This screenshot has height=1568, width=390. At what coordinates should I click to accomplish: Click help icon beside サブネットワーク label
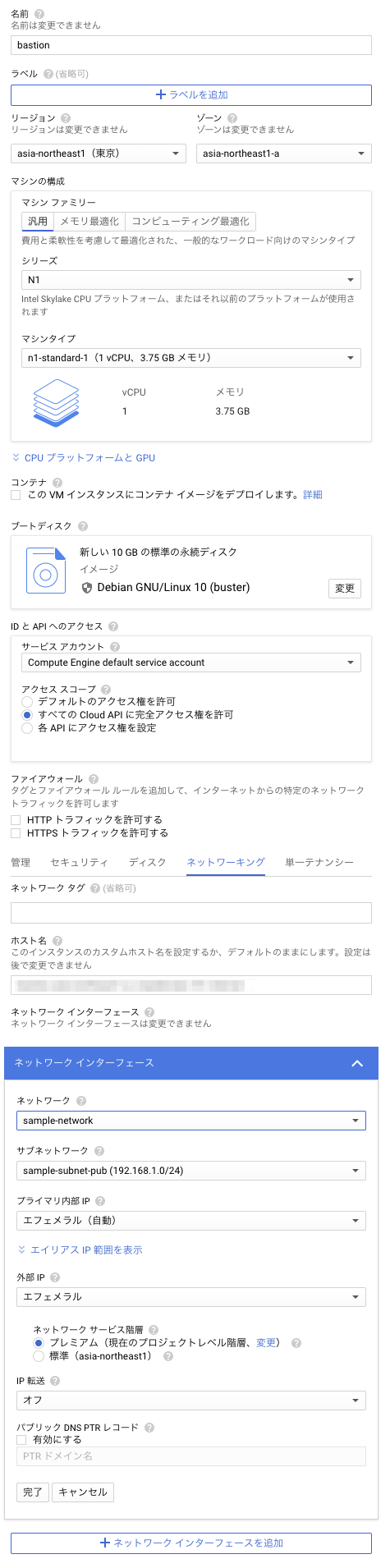pyautogui.click(x=99, y=1151)
